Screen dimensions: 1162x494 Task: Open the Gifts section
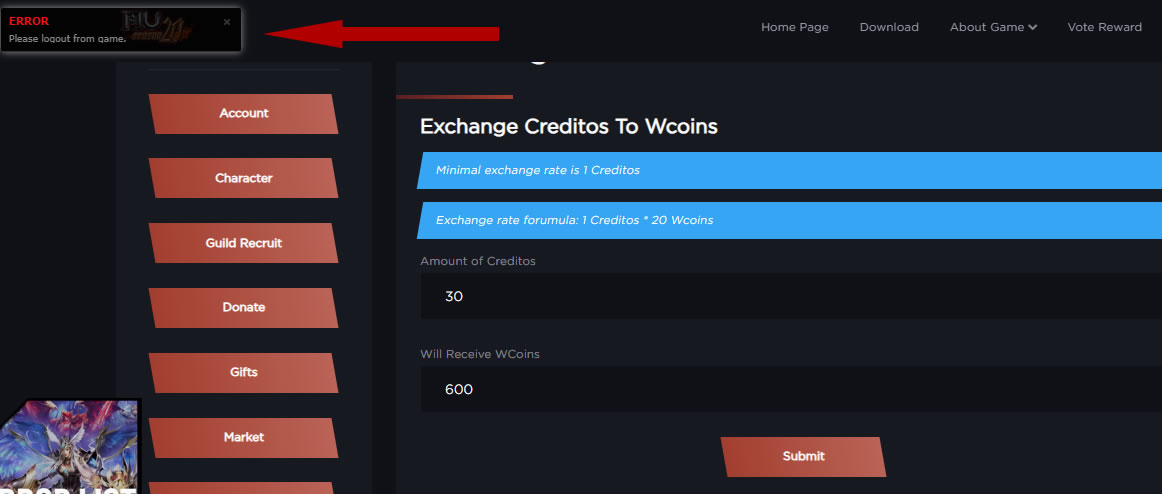[x=243, y=372]
